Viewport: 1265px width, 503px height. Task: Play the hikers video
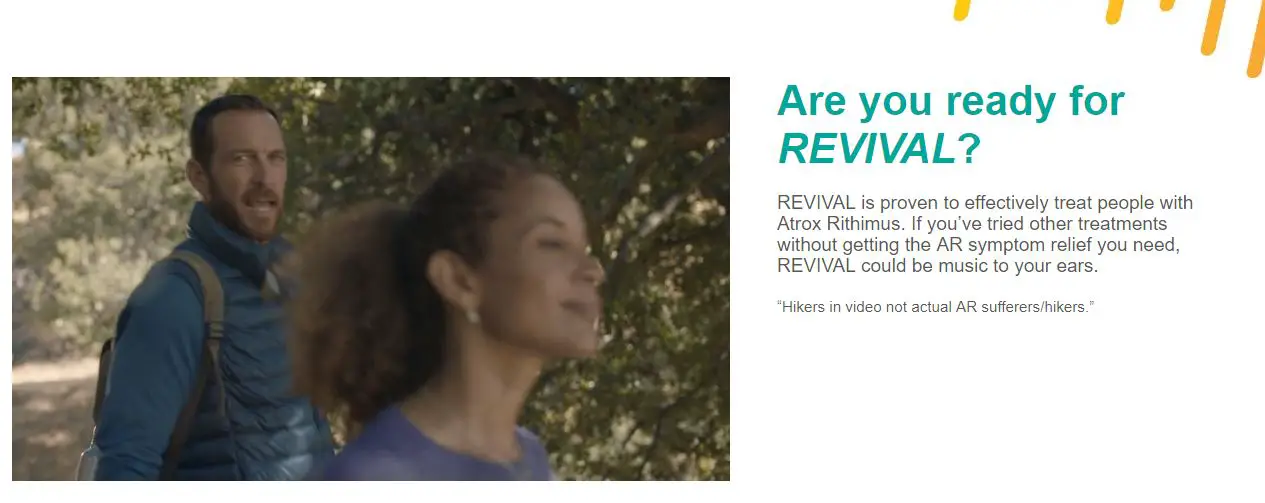[371, 279]
